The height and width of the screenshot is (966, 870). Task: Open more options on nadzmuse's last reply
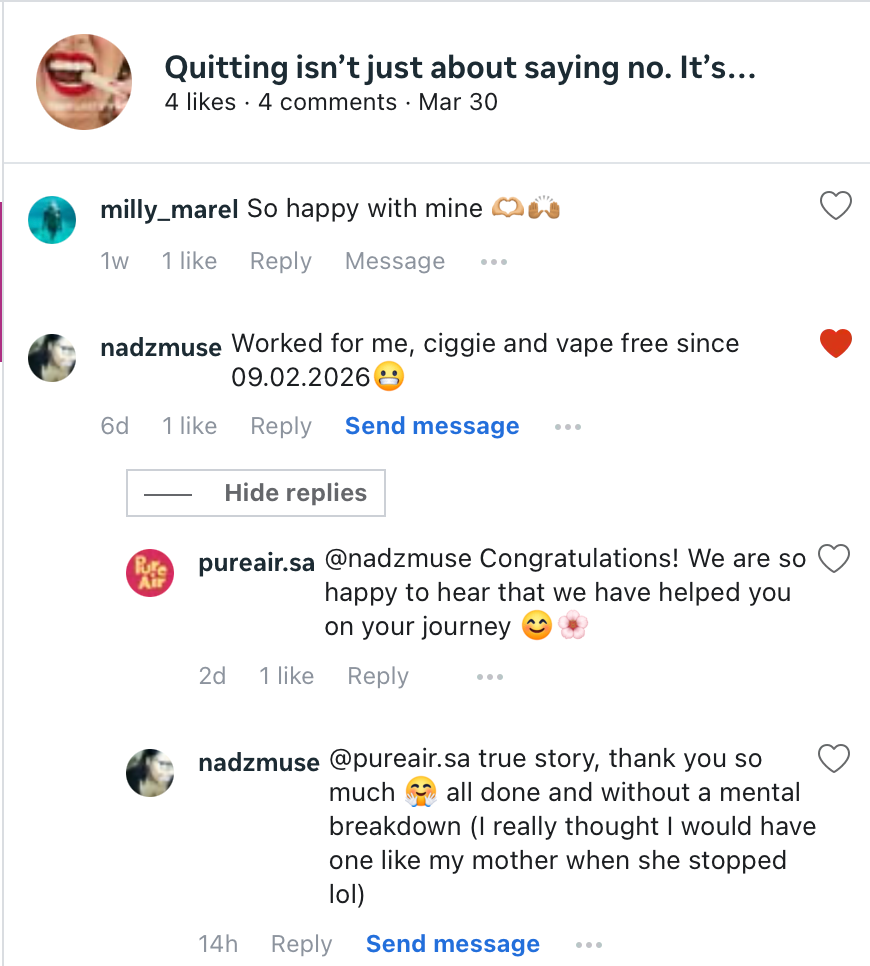pos(589,945)
